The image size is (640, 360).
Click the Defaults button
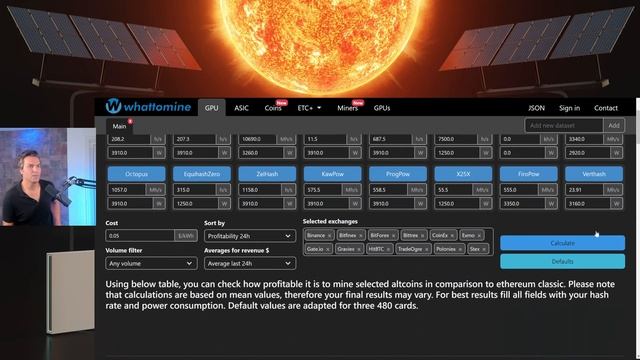[x=562, y=261]
